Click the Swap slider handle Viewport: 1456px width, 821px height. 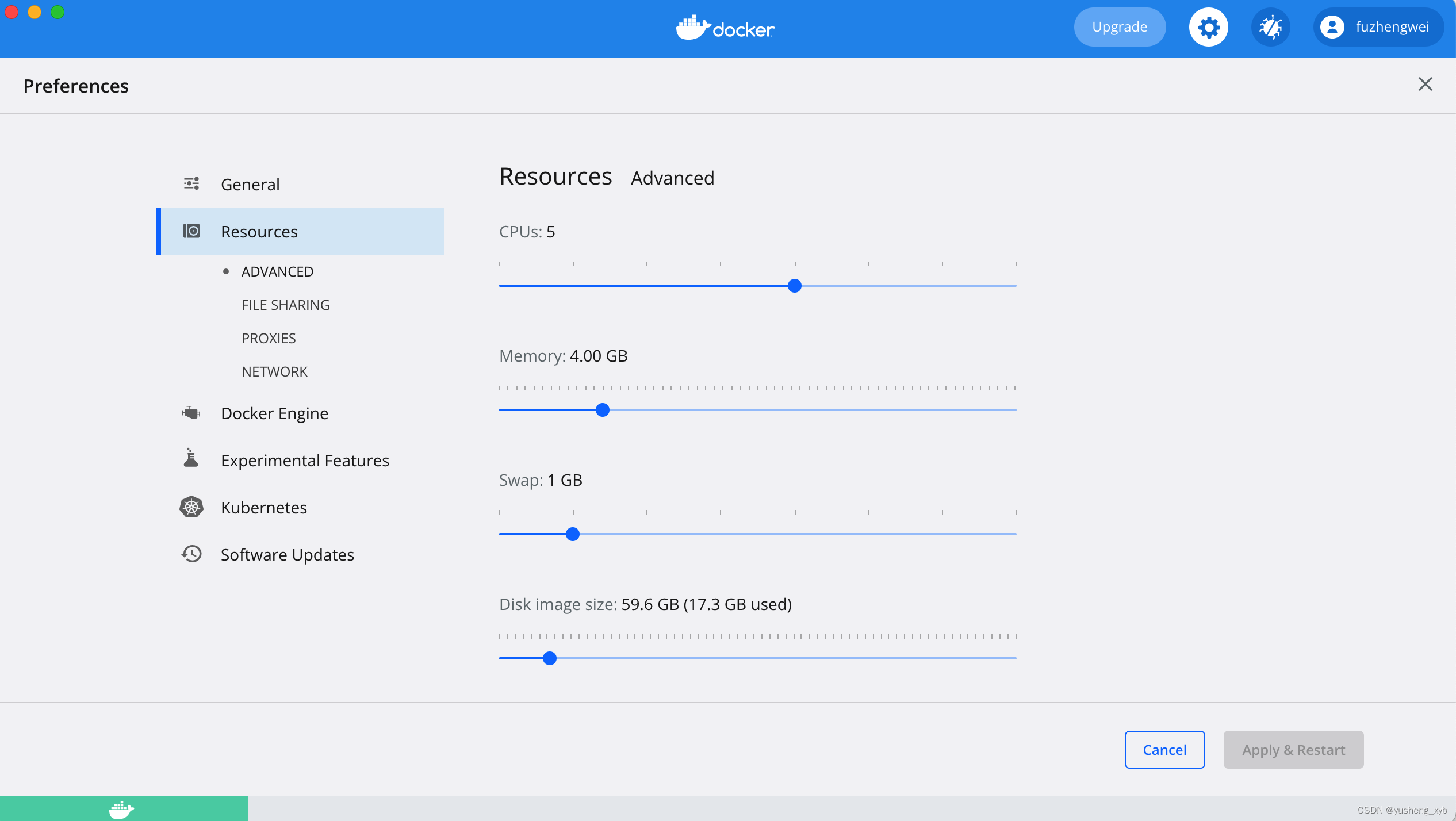pos(573,534)
